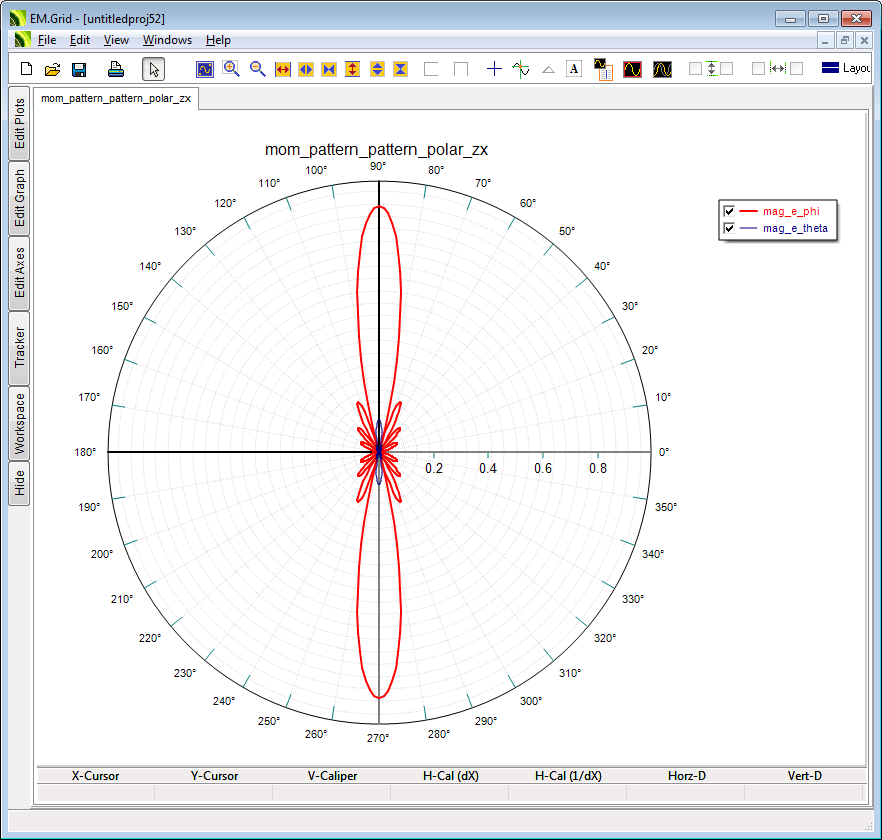Expand the Edit Plots side panel
The width and height of the screenshot is (882, 840).
[x=19, y=124]
